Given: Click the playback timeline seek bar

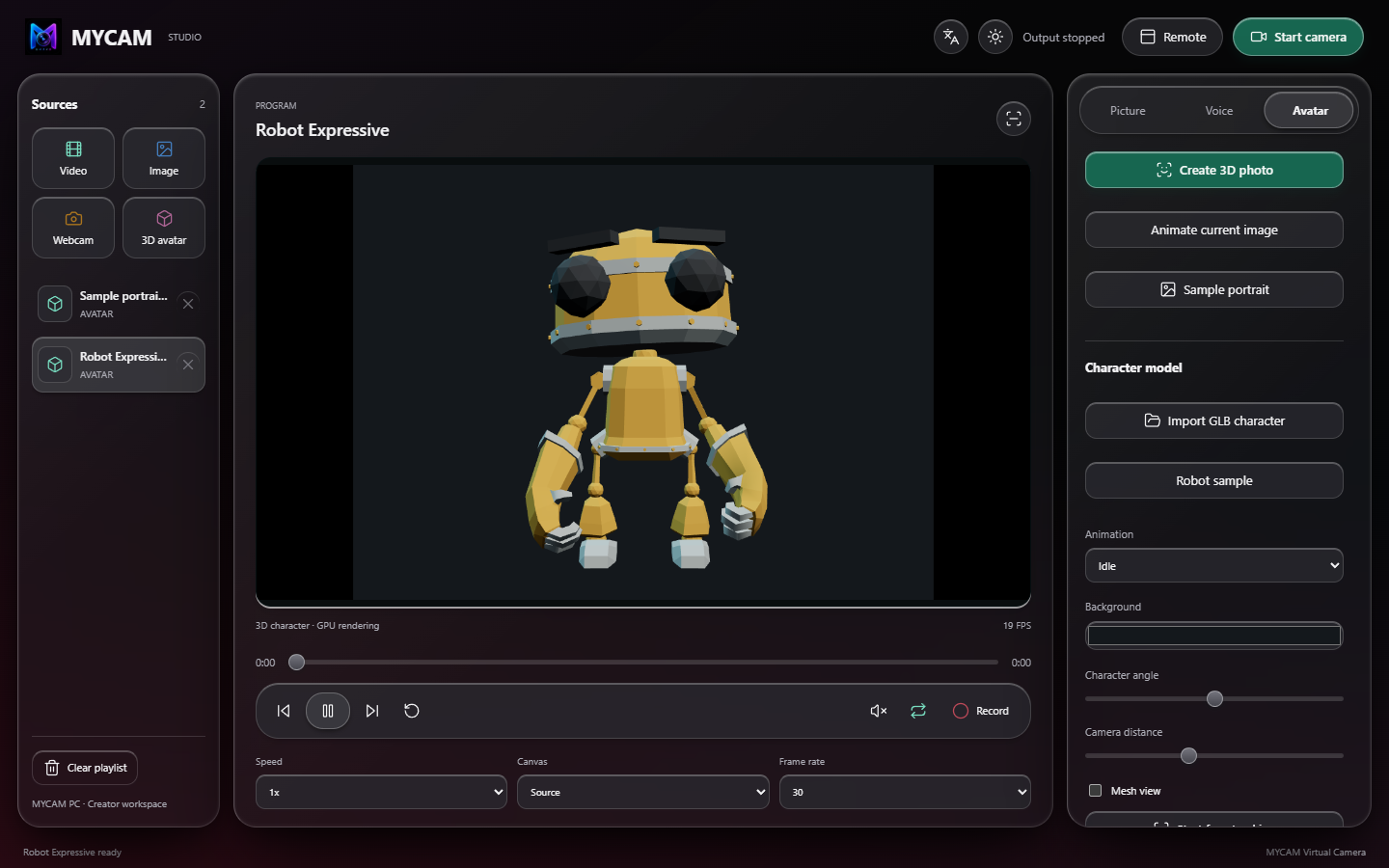Looking at the screenshot, I should [643, 663].
